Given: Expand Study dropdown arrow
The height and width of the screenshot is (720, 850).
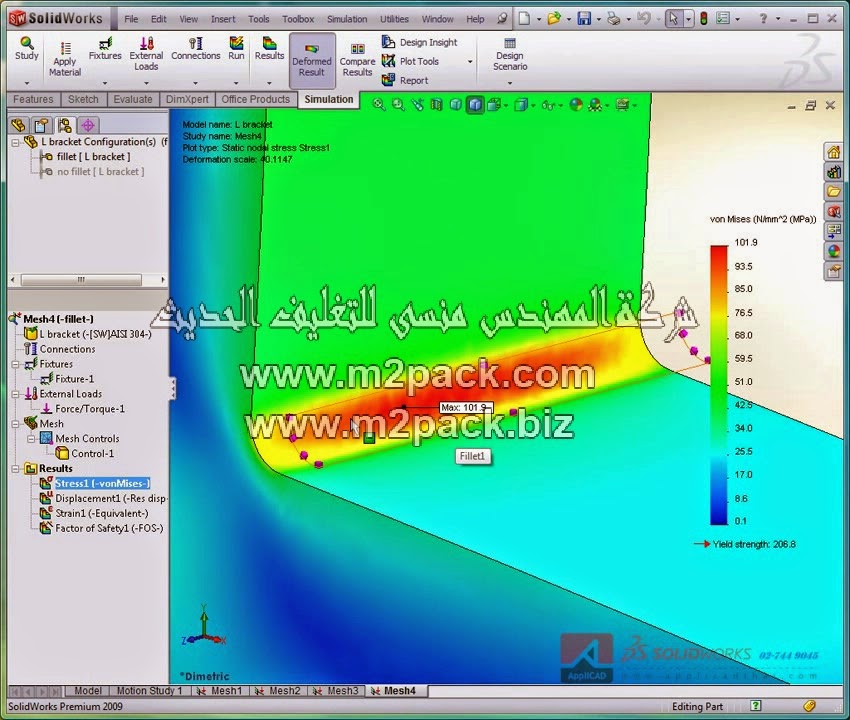Looking at the screenshot, I should pos(27,83).
